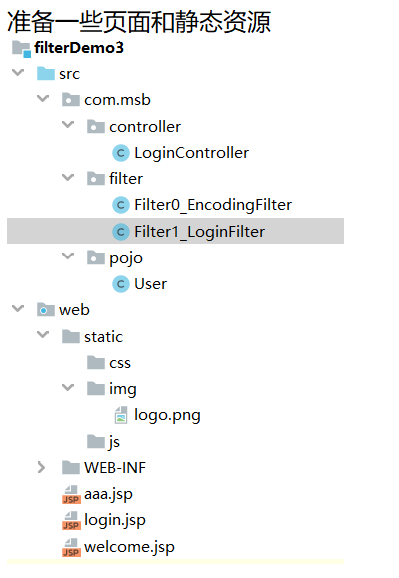Viewport: 399px width, 578px height.
Task: Click the welcome.jsp JSP icon
Action: [x=71, y=547]
